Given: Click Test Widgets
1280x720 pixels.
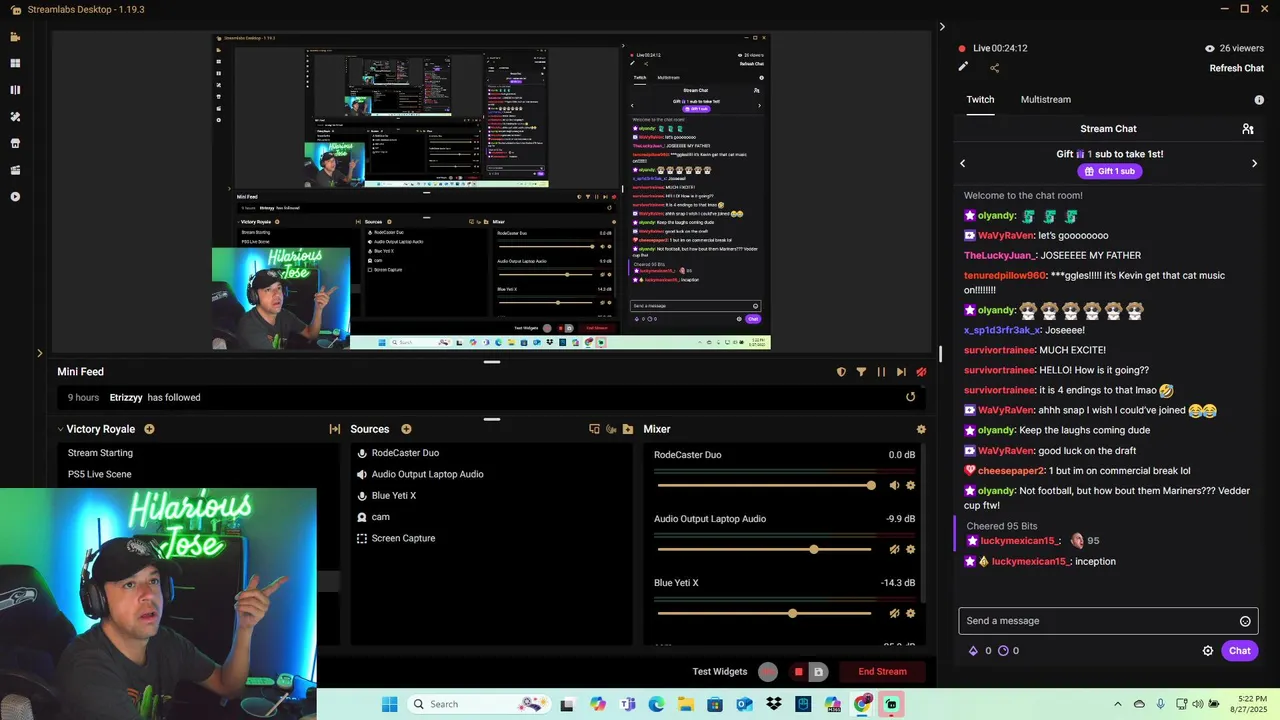Looking at the screenshot, I should pos(720,672).
